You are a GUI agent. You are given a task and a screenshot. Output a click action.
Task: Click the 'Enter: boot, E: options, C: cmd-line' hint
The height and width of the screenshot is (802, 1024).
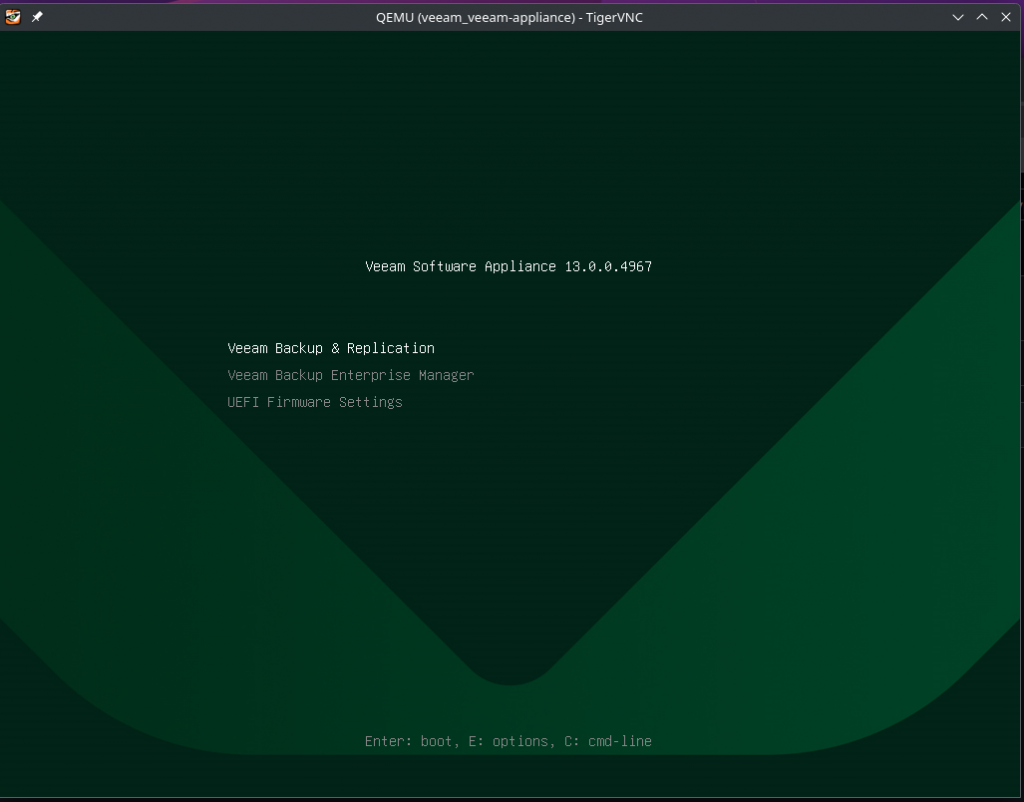coord(508,741)
